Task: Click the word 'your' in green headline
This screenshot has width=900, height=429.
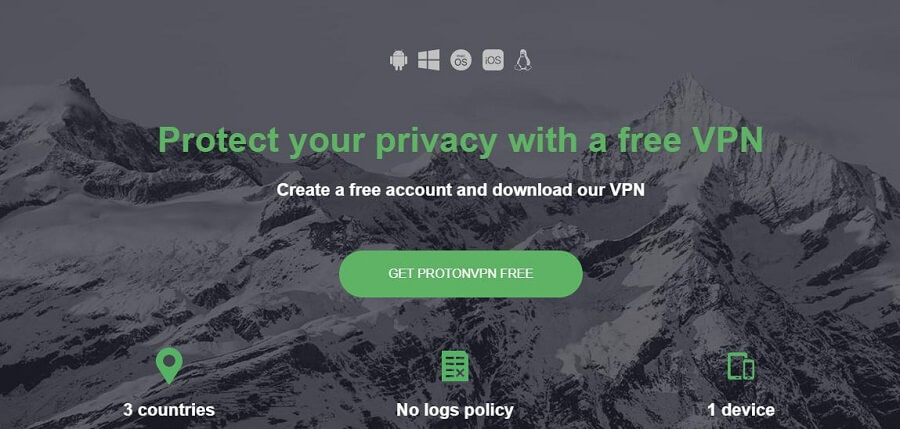Action: (x=328, y=142)
